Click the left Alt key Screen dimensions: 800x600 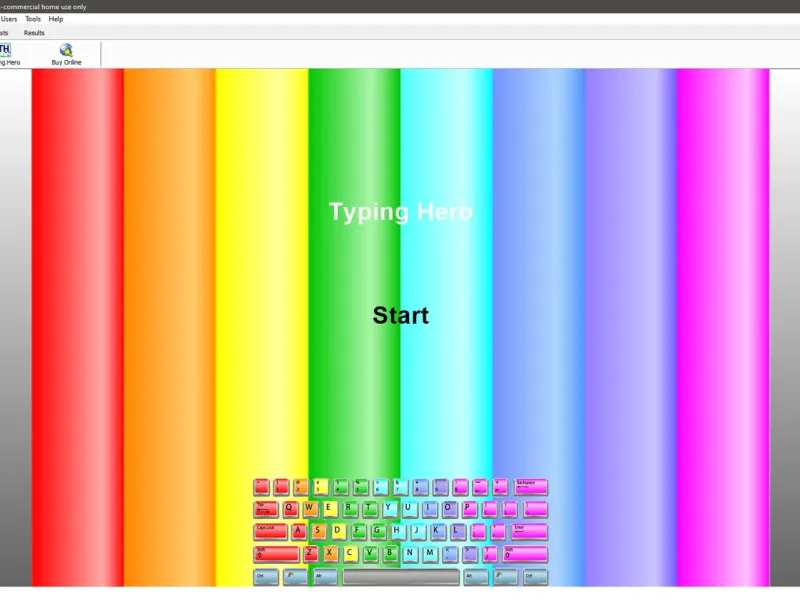point(326,577)
